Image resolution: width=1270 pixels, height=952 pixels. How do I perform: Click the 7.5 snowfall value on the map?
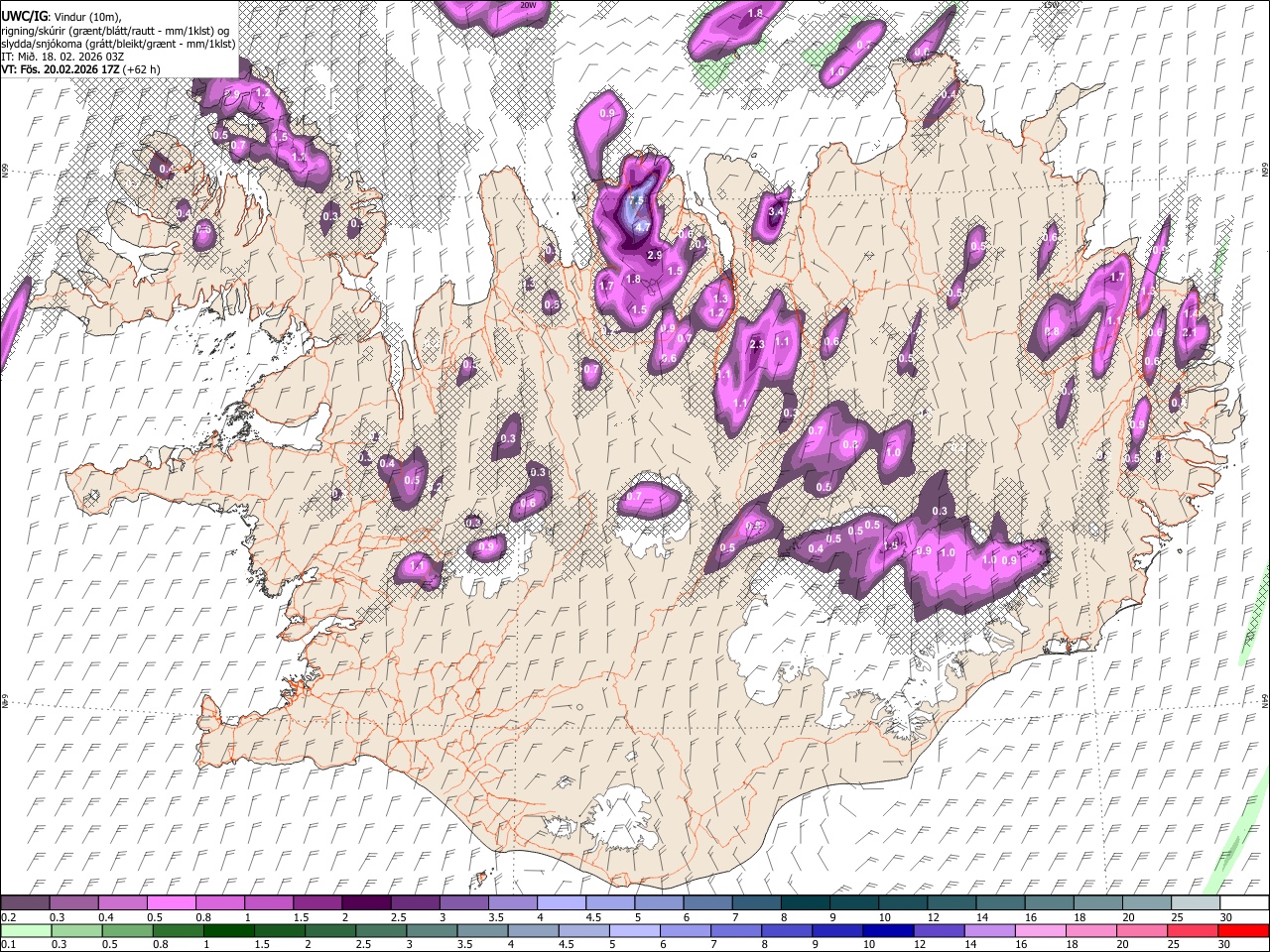(636, 199)
